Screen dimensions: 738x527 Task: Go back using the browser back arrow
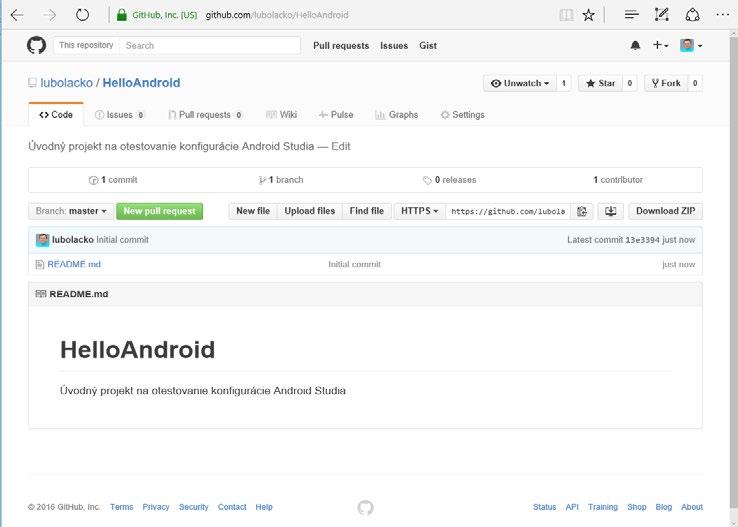click(x=17, y=15)
